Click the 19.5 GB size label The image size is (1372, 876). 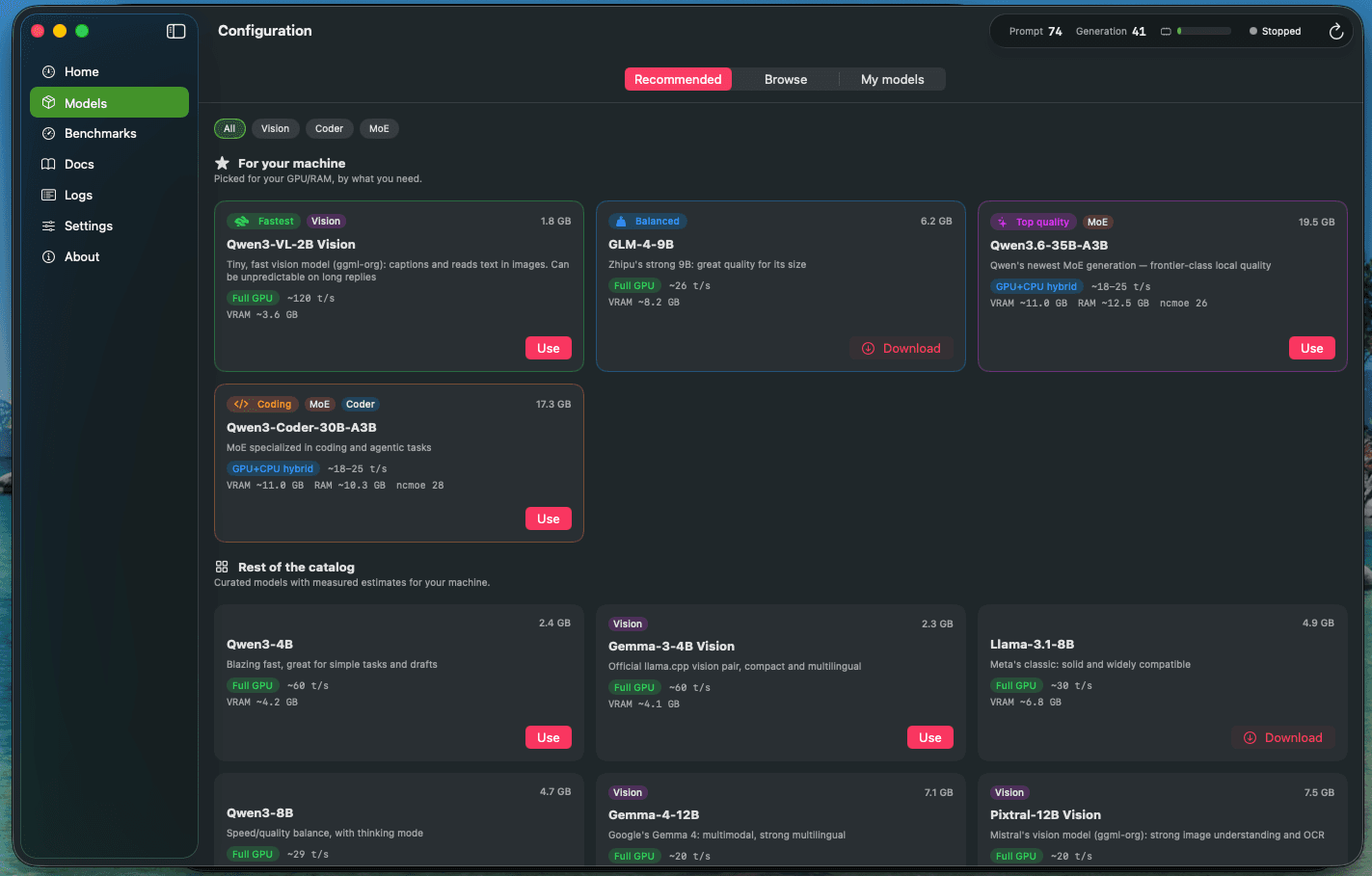1316,222
